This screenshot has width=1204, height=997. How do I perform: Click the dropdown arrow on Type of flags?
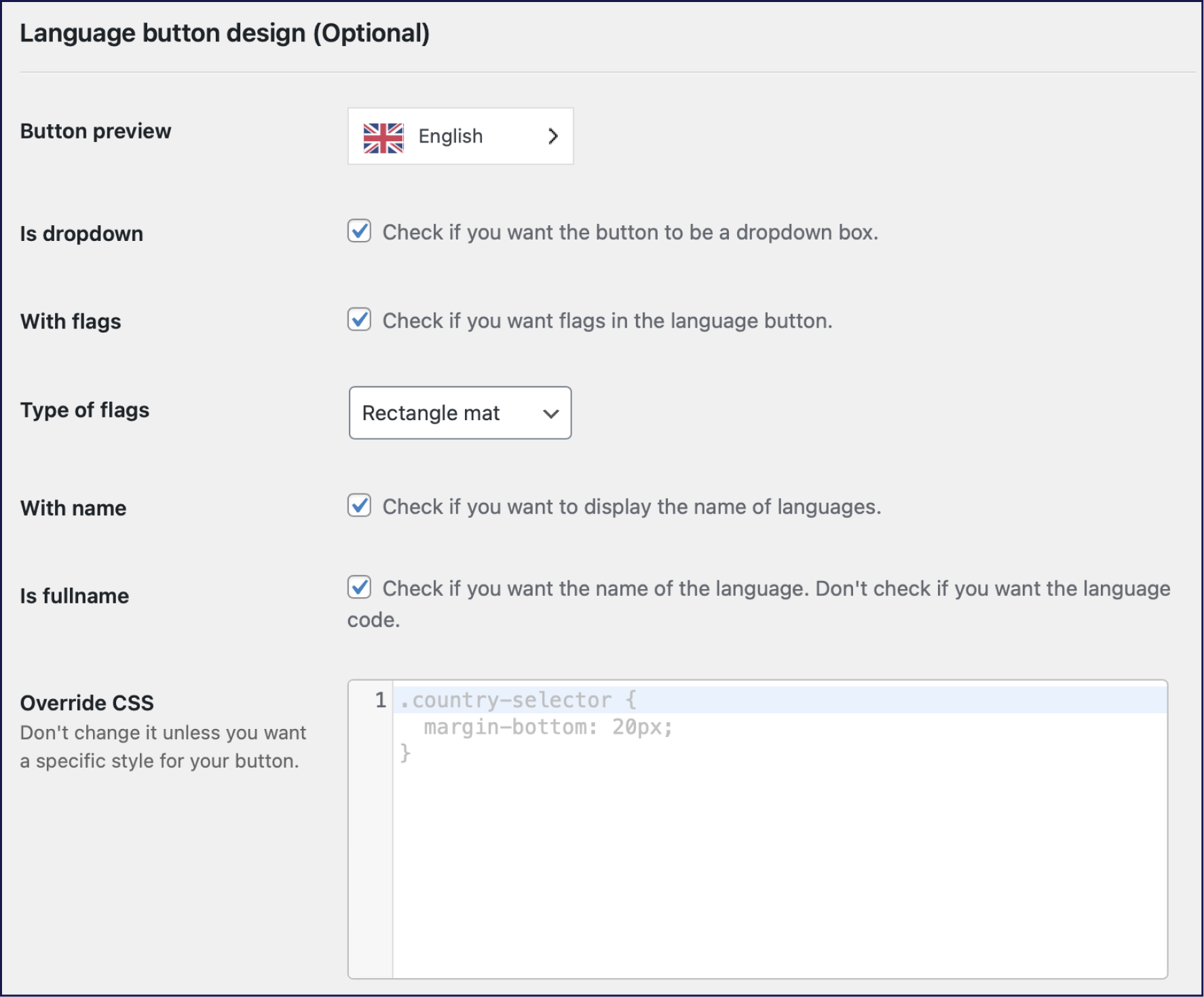pyautogui.click(x=551, y=413)
